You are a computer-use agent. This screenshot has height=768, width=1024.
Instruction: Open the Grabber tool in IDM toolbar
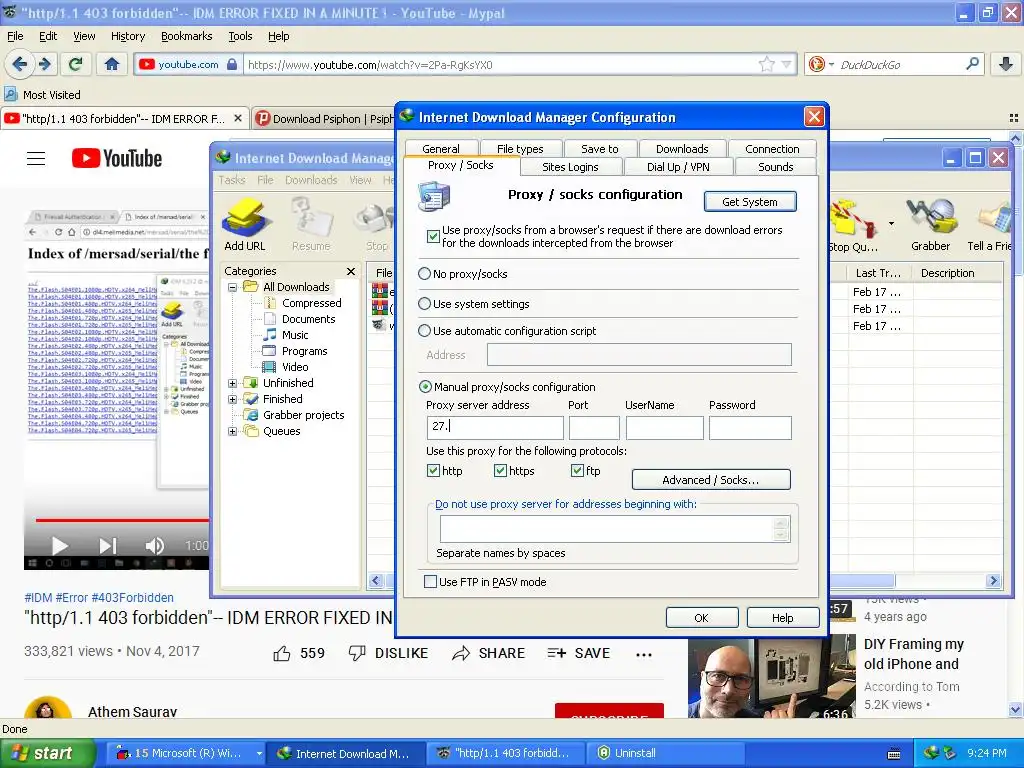click(930, 225)
